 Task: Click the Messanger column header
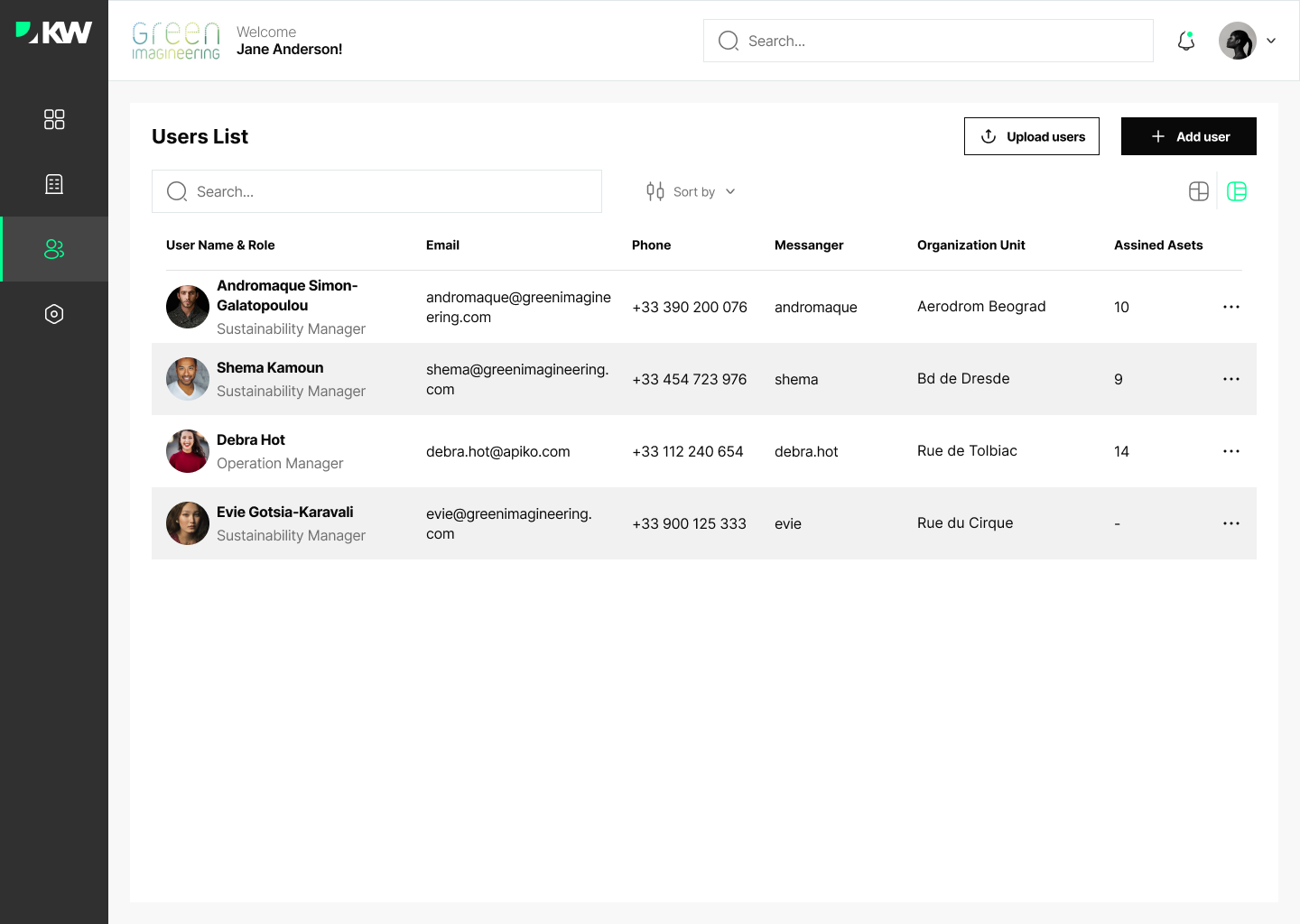pos(809,245)
